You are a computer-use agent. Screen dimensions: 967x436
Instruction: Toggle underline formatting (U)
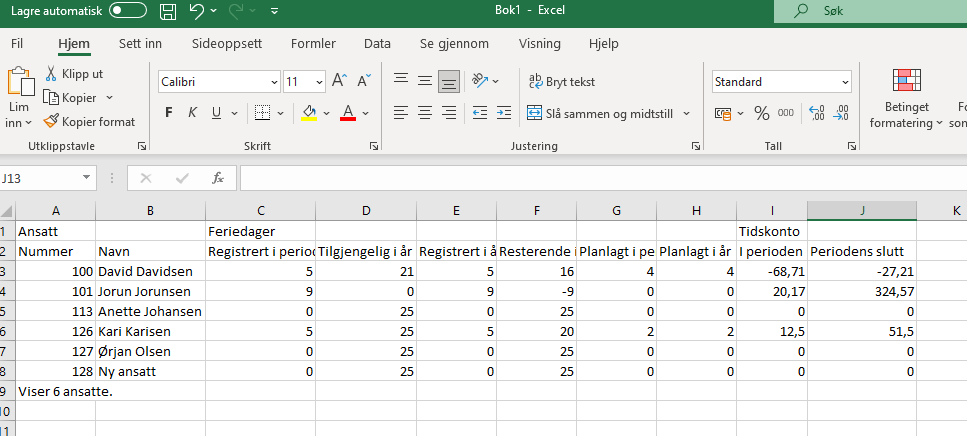pos(216,113)
